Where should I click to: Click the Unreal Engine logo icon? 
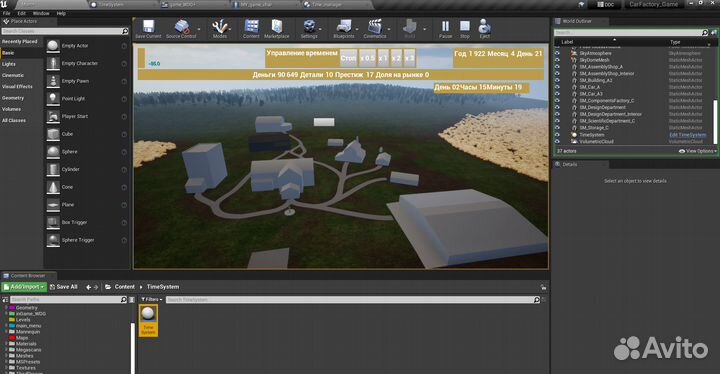(4, 4)
